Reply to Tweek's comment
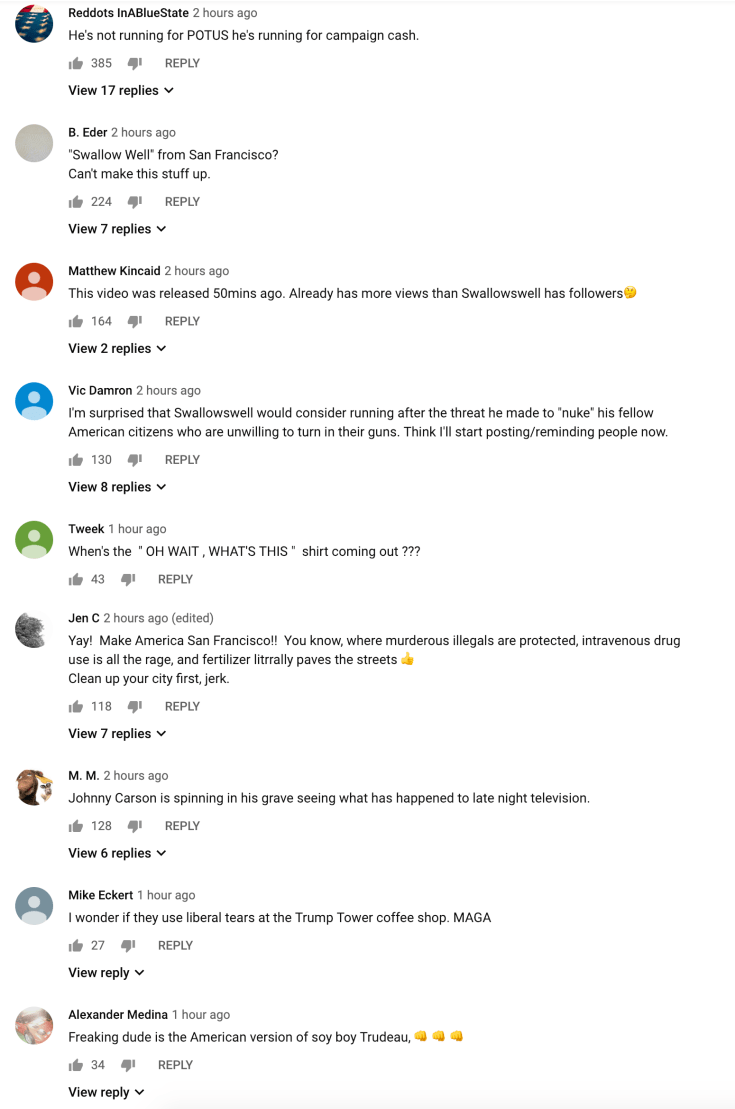Screen dimensions: 735x1109 (175, 578)
